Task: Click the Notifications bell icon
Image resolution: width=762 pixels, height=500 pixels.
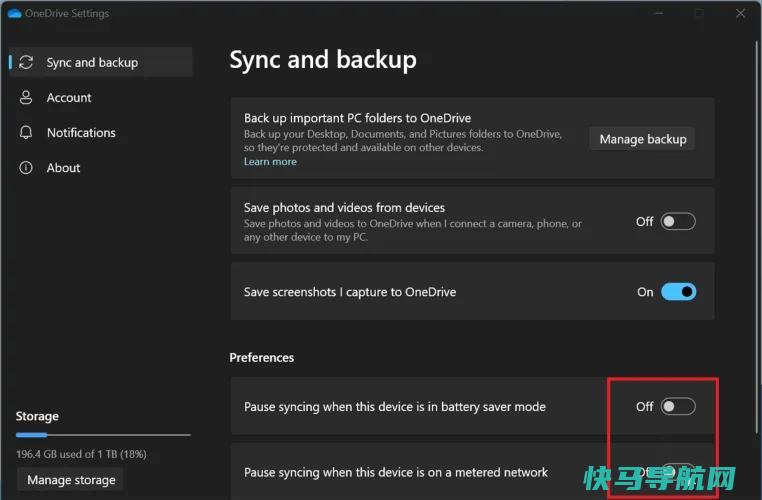Action: click(x=26, y=132)
